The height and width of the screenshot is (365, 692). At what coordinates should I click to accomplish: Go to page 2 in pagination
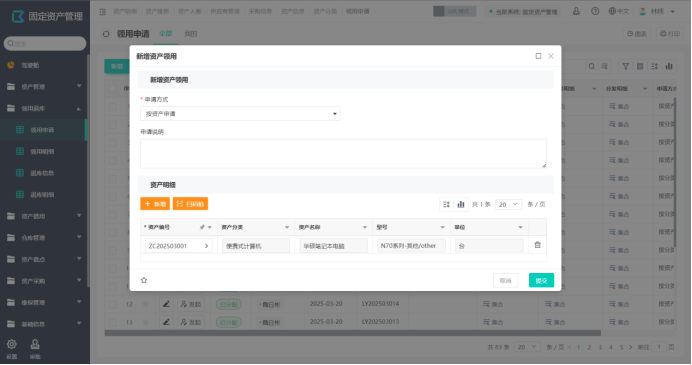pyautogui.click(x=589, y=347)
